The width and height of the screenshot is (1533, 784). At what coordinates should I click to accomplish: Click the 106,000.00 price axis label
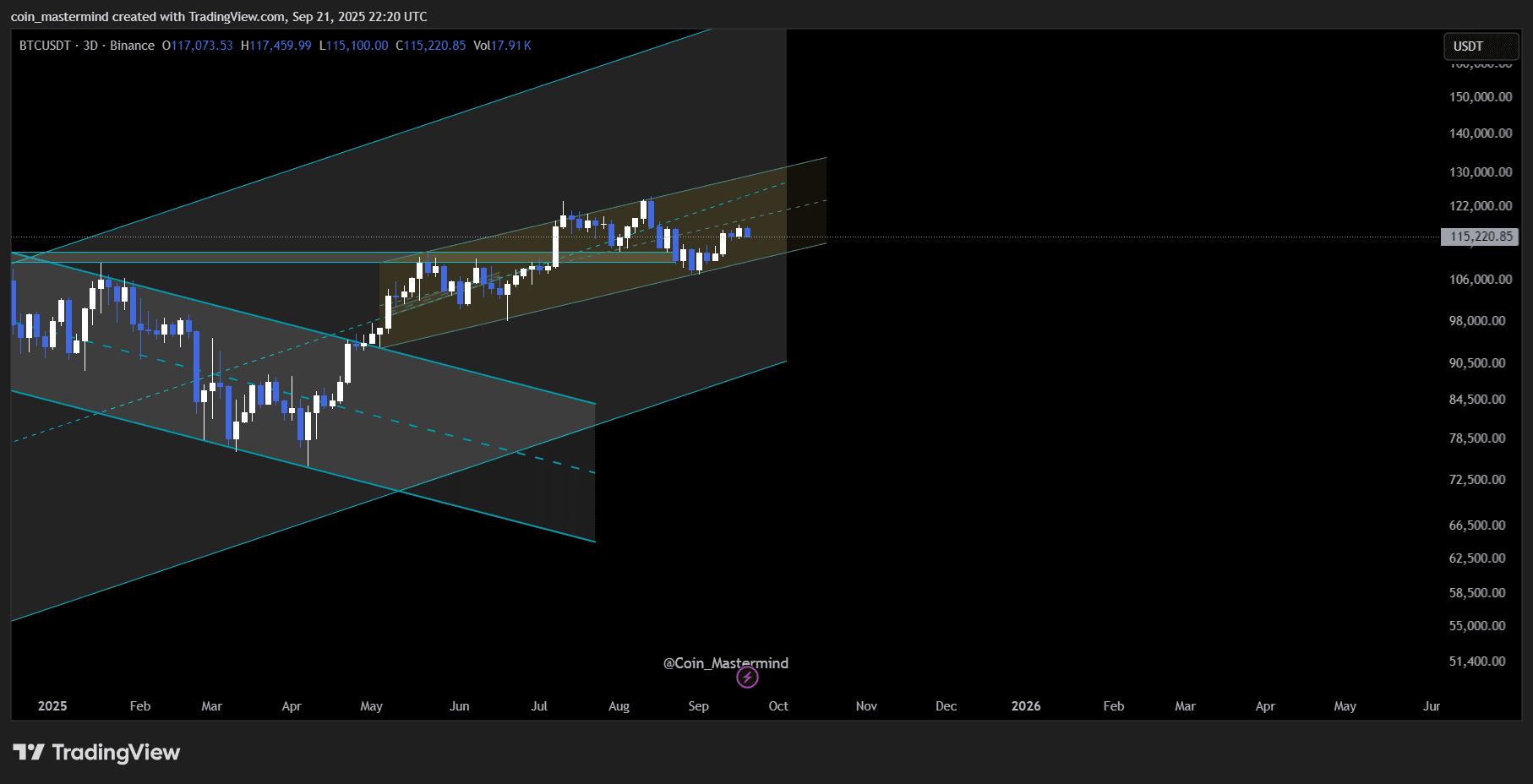coord(1481,280)
